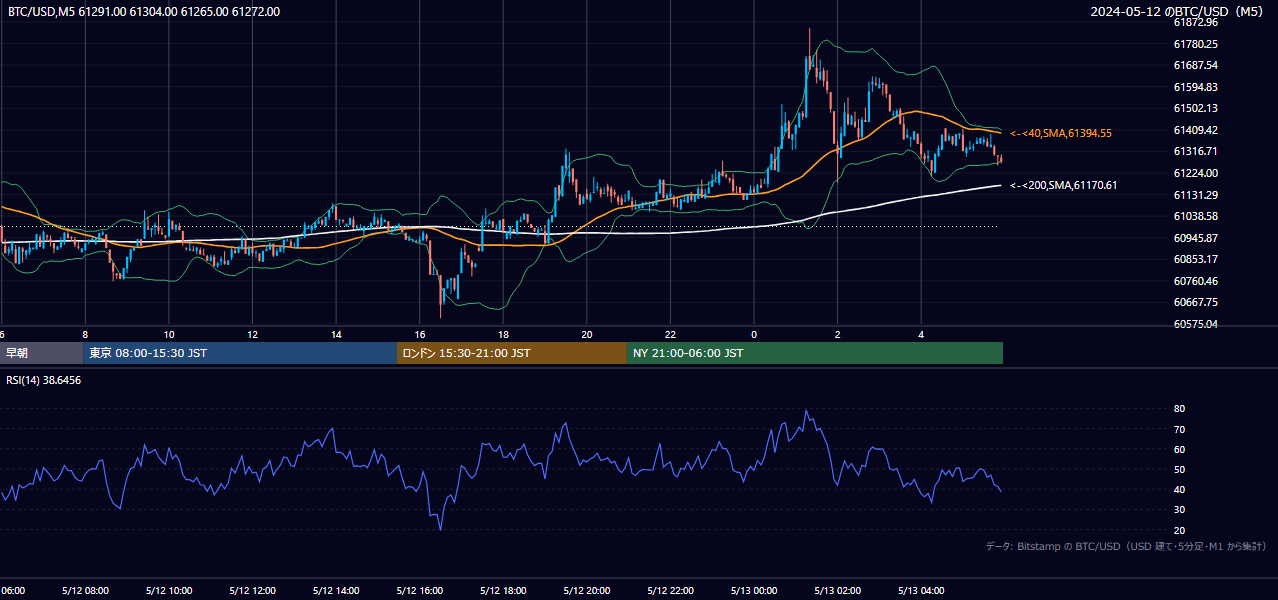This screenshot has height=600, width=1278.
Task: Click price axis value 61316.71
Action: (1195, 151)
